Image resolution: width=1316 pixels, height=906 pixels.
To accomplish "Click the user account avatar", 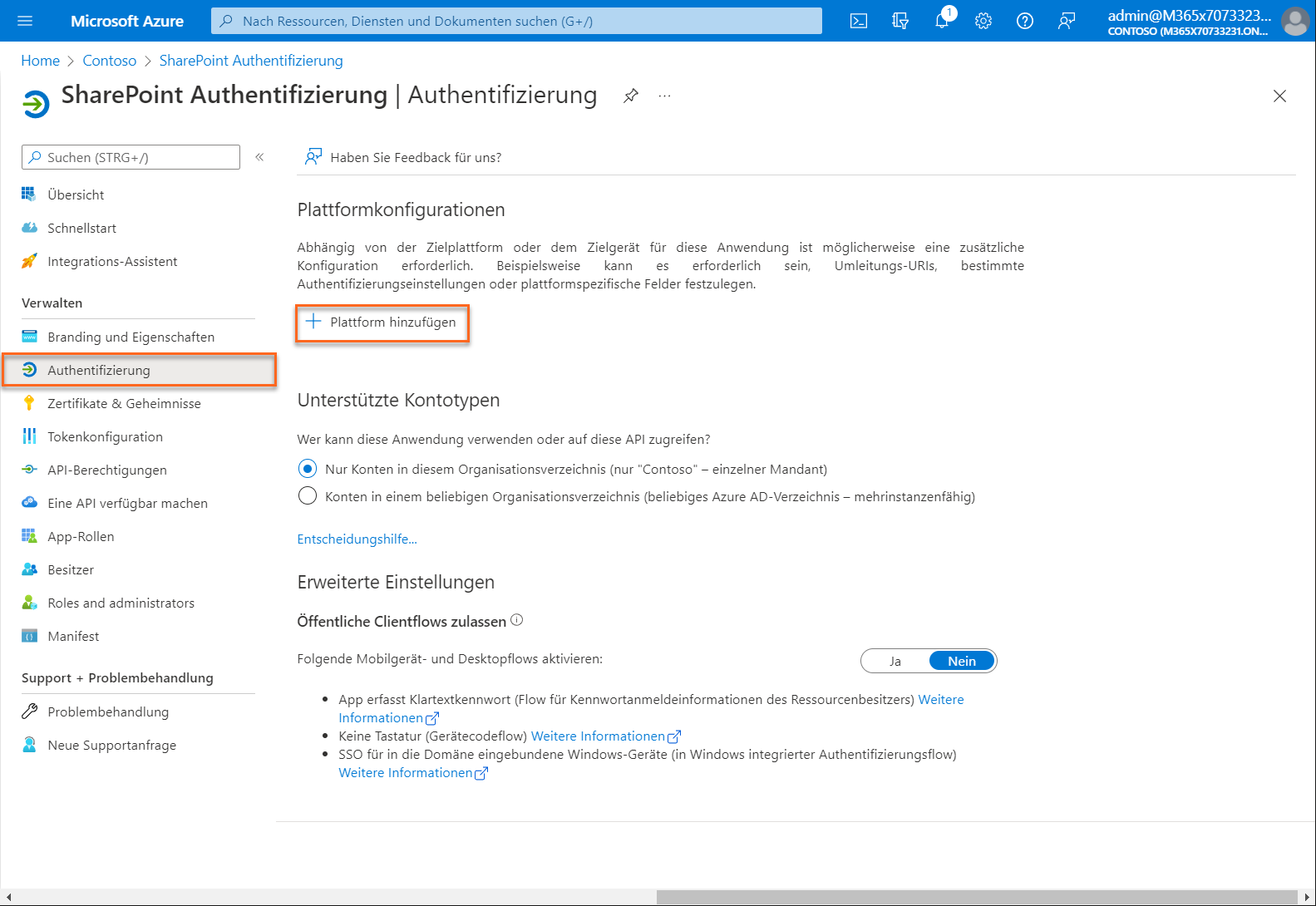I will click(1295, 22).
